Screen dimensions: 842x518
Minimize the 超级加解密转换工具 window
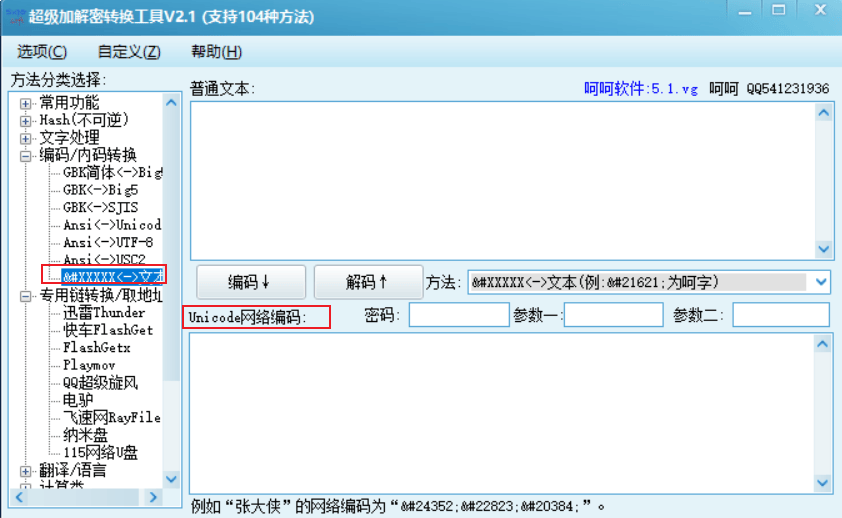click(744, 11)
